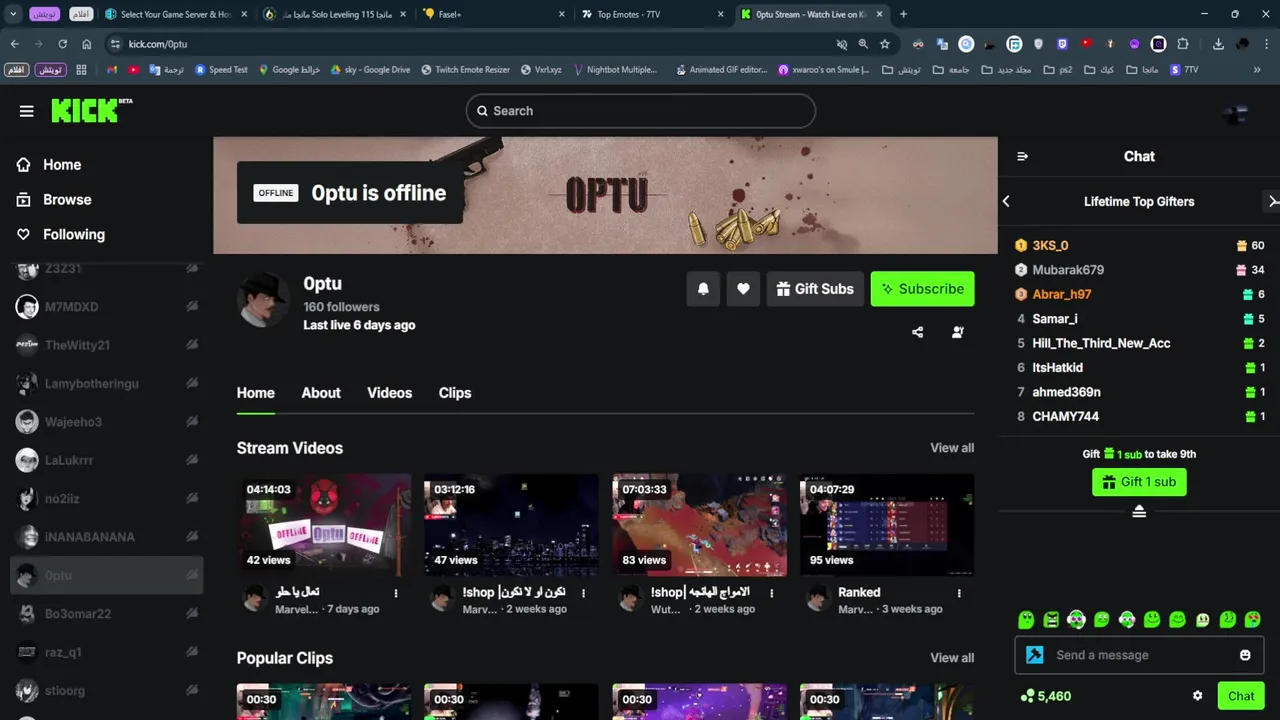Insert the last red-hearted emote

coord(1253,620)
